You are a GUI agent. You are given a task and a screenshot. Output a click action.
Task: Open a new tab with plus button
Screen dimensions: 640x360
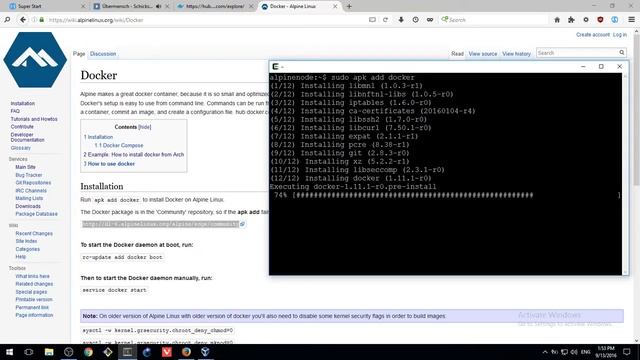click(349, 6)
